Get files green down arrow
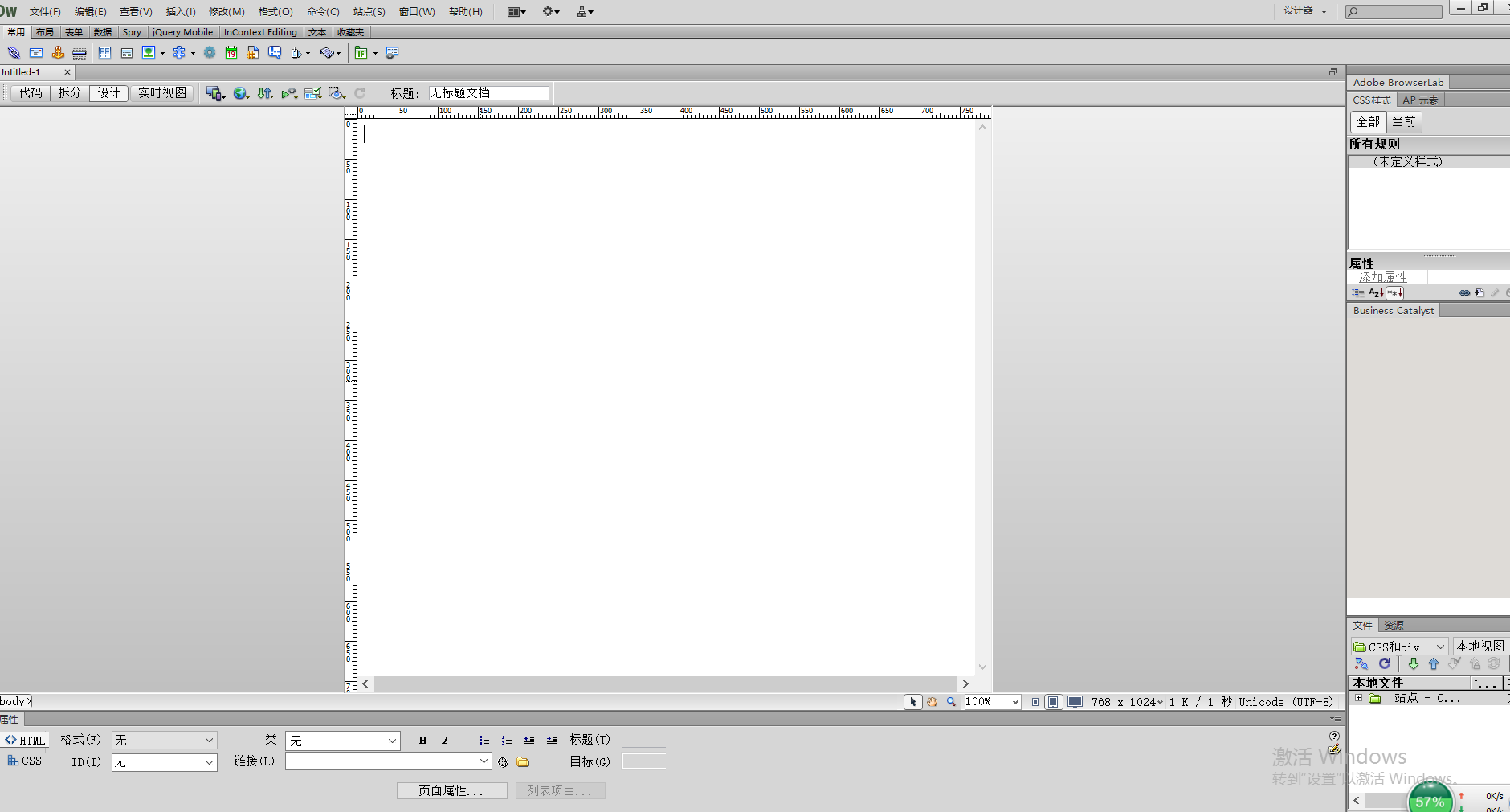The width and height of the screenshot is (1510, 812). point(1414,664)
